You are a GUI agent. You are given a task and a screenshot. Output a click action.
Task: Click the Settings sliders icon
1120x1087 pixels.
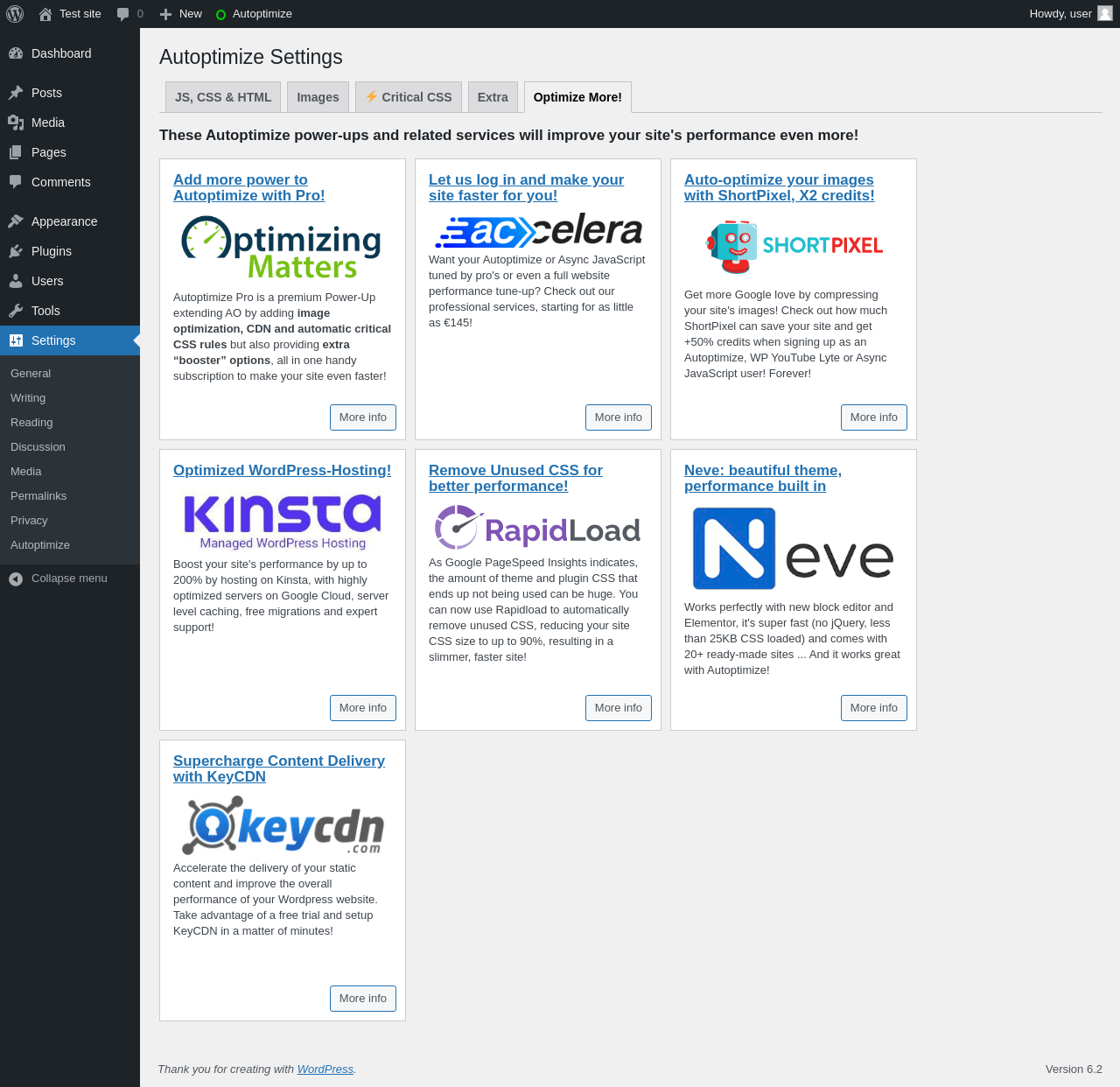click(16, 340)
